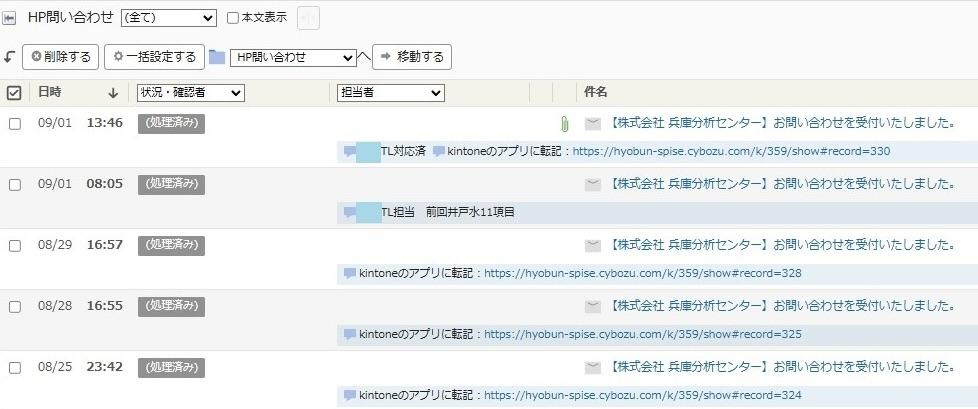
Task: Toggle the select-all checkbox in the header
Action: [14, 93]
